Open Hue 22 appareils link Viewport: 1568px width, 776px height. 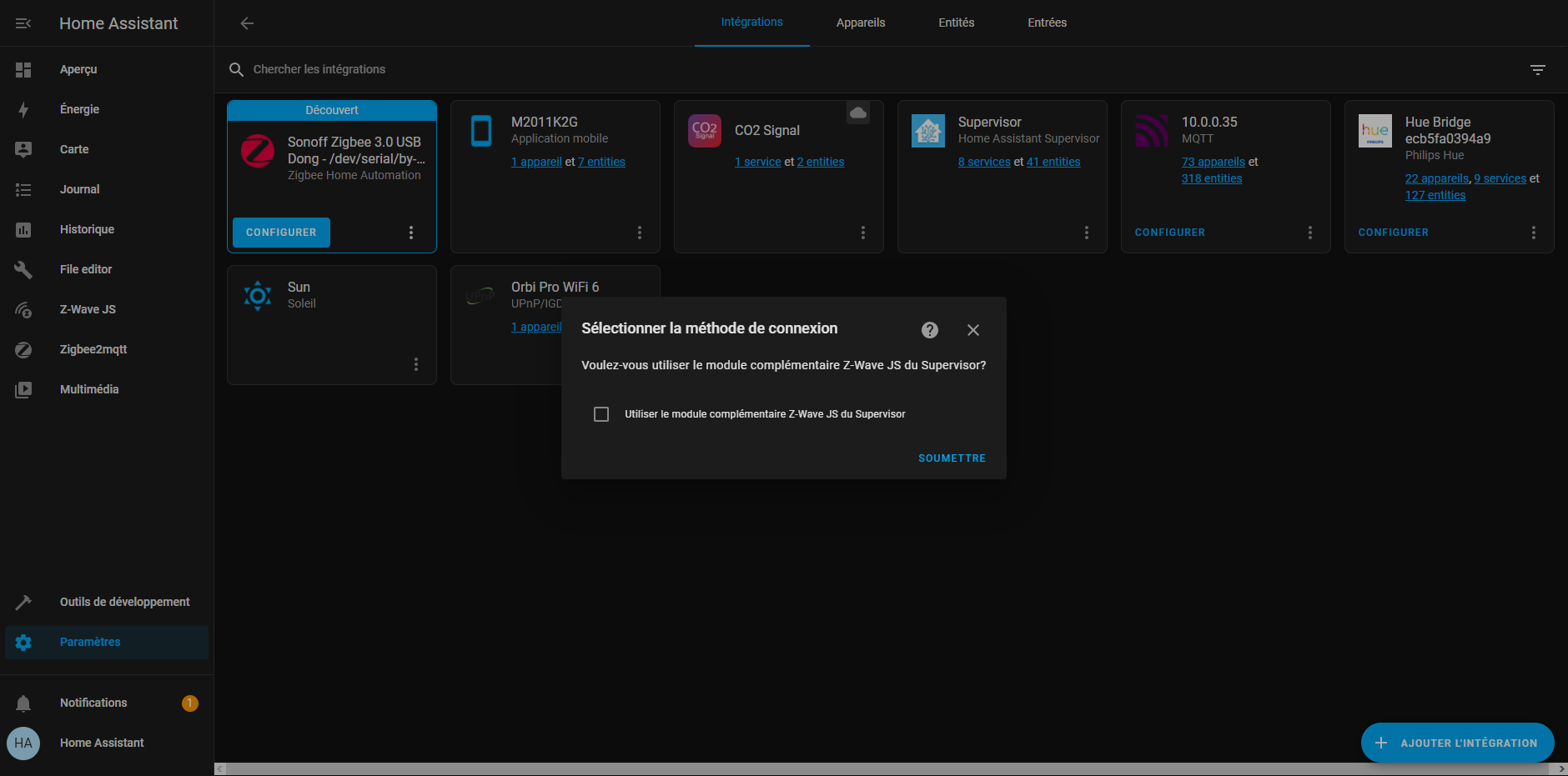pos(1437,178)
